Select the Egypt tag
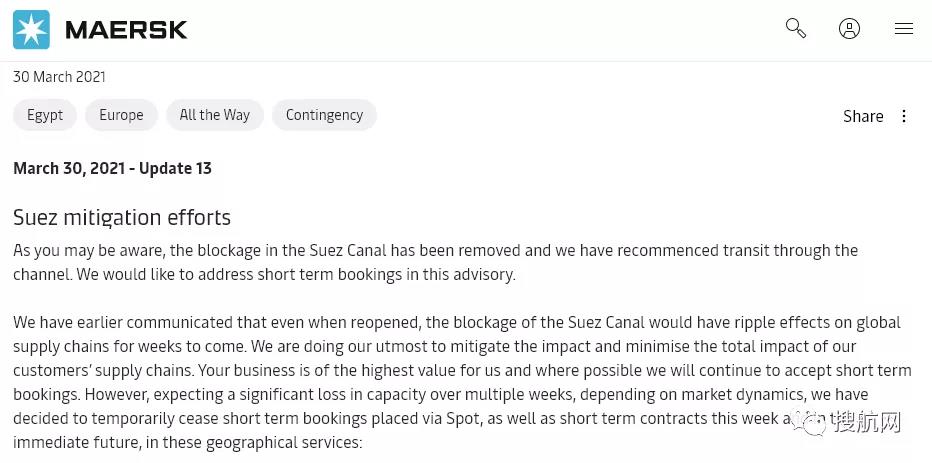The height and width of the screenshot is (463, 932). coord(45,115)
